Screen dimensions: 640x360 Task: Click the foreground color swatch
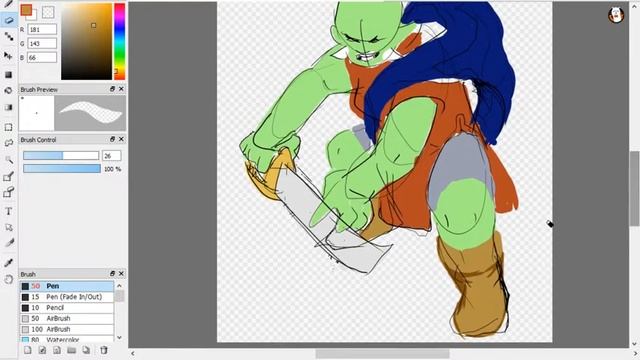tap(26, 10)
